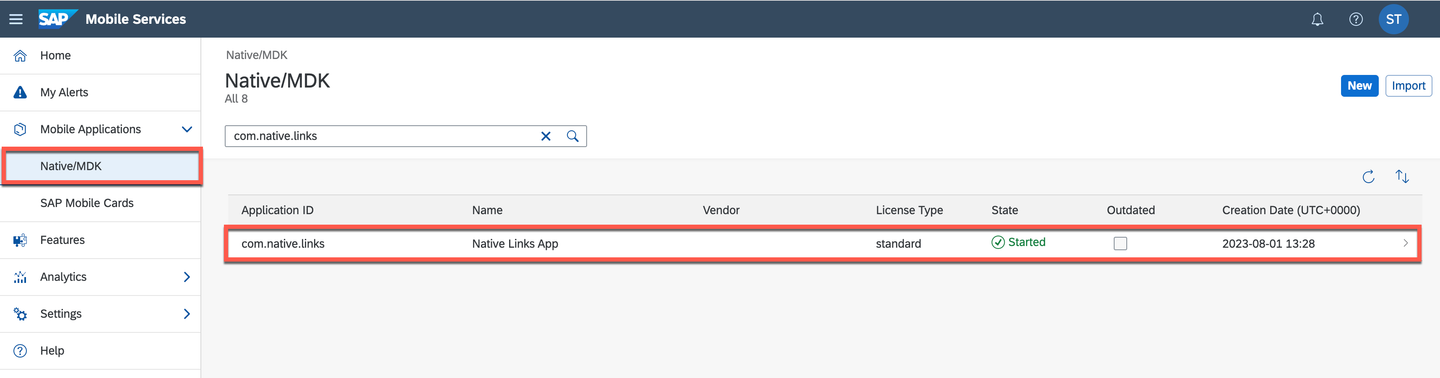Image resolution: width=1440 pixels, height=378 pixels.
Task: Click the Application ID column header
Action: coord(277,210)
